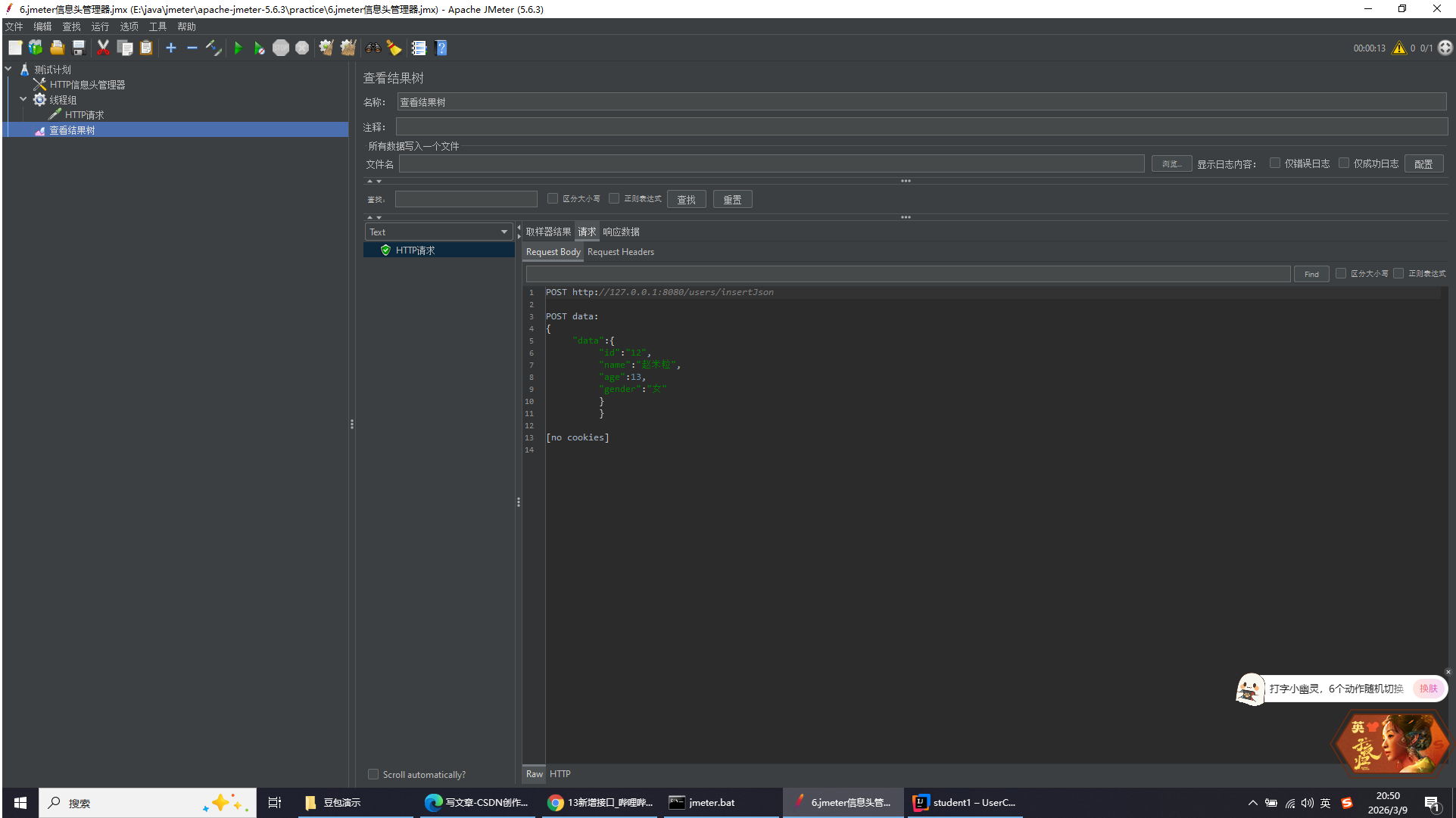Enable the 仅错误日志 checkbox
Viewport: 1456px width, 818px height.
coord(1275,163)
